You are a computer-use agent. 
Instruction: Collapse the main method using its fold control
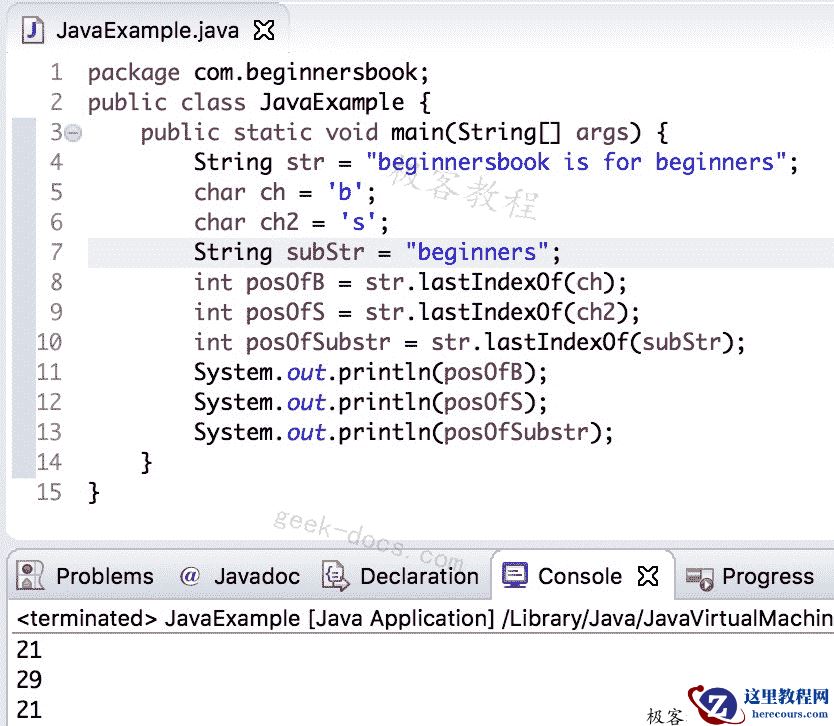tap(71, 131)
